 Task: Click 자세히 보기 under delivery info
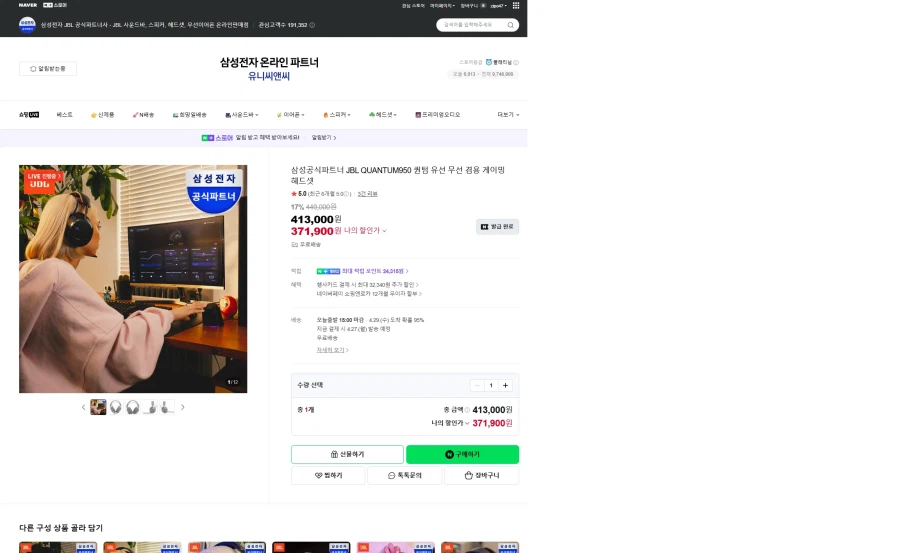click(332, 350)
